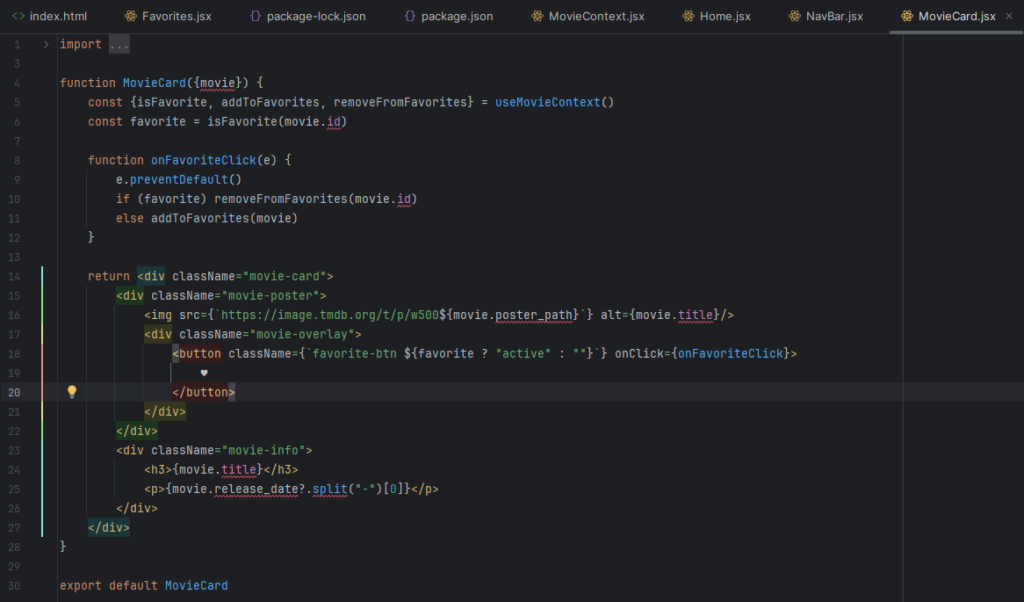Click the React icon on Home.jsx tab
This screenshot has height=602, width=1024.
pos(688,17)
